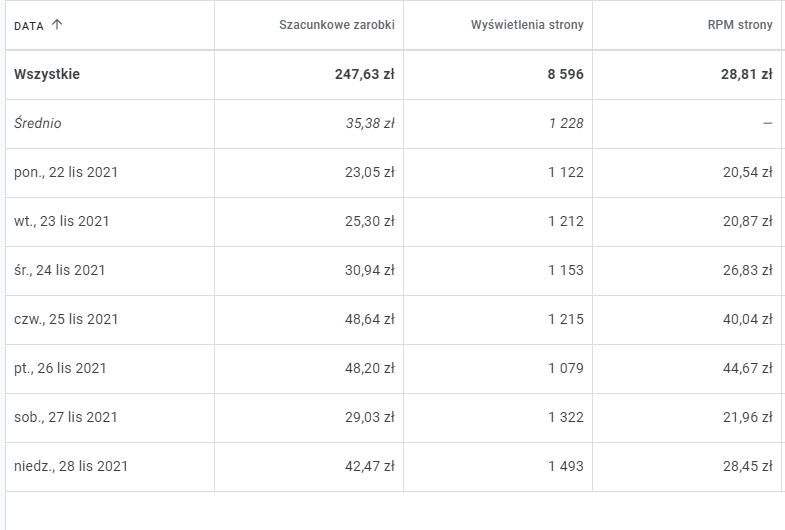The height and width of the screenshot is (530, 785).
Task: Click the pt., 26 lis 2021 date
Action: click(60, 368)
